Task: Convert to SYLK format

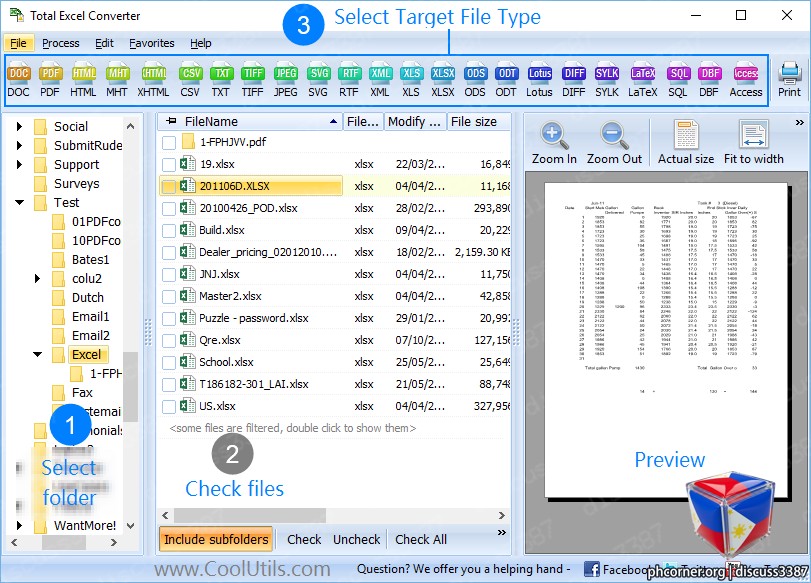Action: [x=607, y=81]
